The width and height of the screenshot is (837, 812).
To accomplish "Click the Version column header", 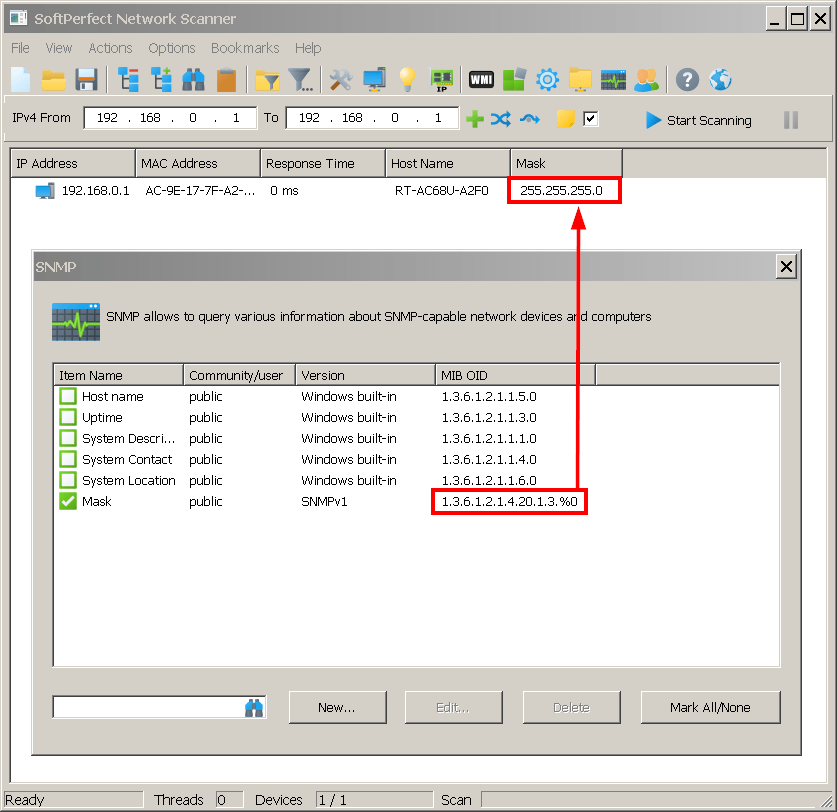I will (365, 375).
